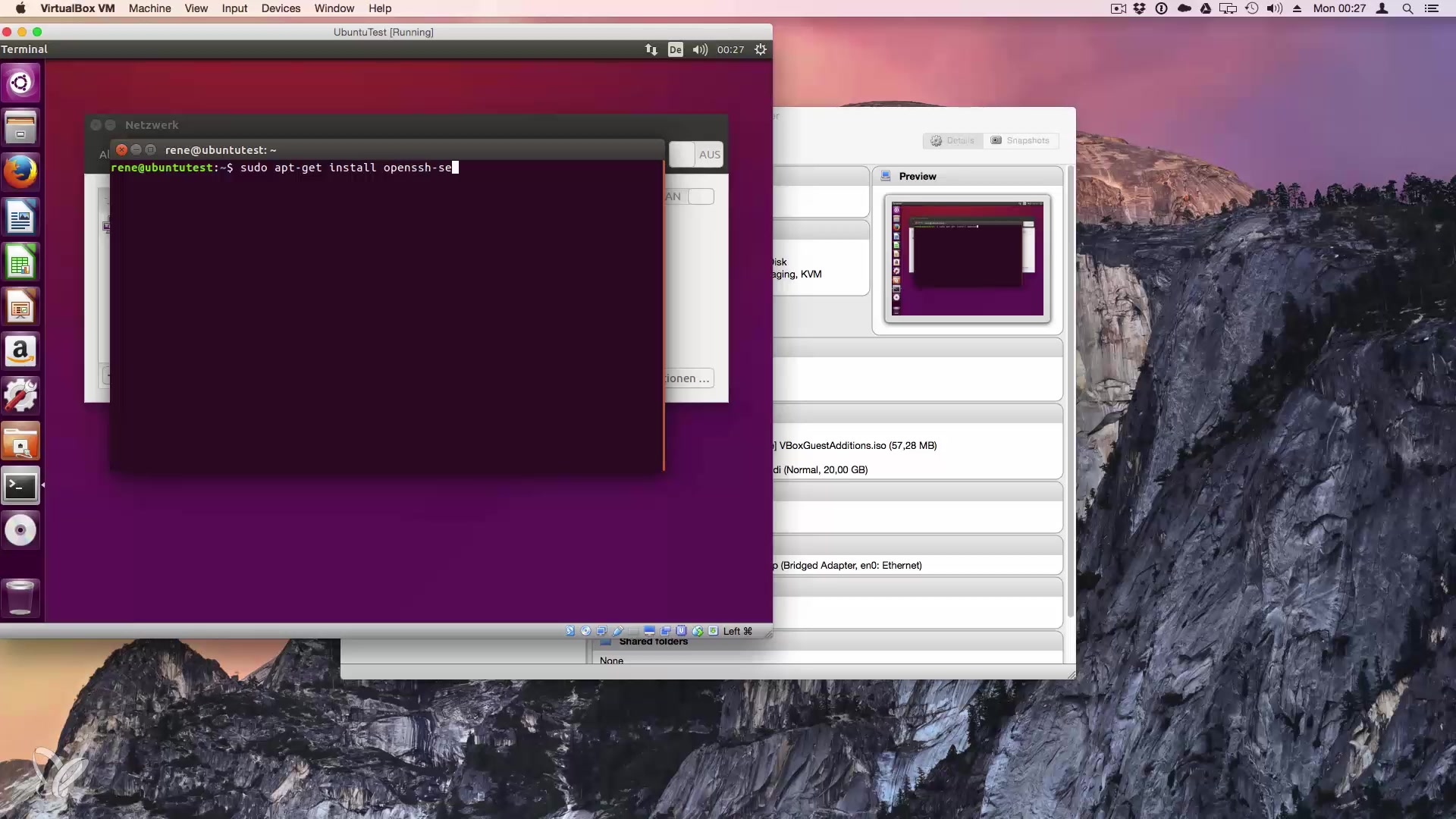The height and width of the screenshot is (819, 1456).
Task: Open the Ubuntu session gear menu
Action: 761,49
